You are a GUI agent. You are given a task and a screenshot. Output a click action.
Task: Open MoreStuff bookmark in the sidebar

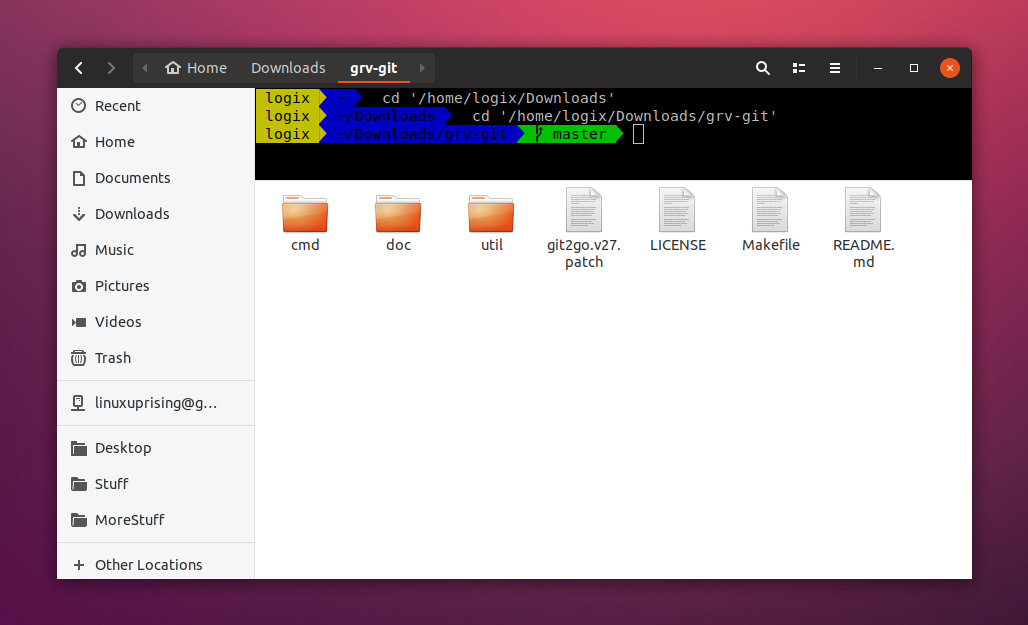tap(156, 520)
